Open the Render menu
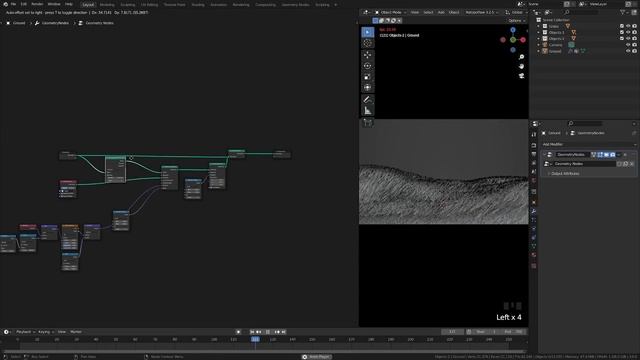Image resolution: width=640 pixels, height=360 pixels. (x=37, y=4)
